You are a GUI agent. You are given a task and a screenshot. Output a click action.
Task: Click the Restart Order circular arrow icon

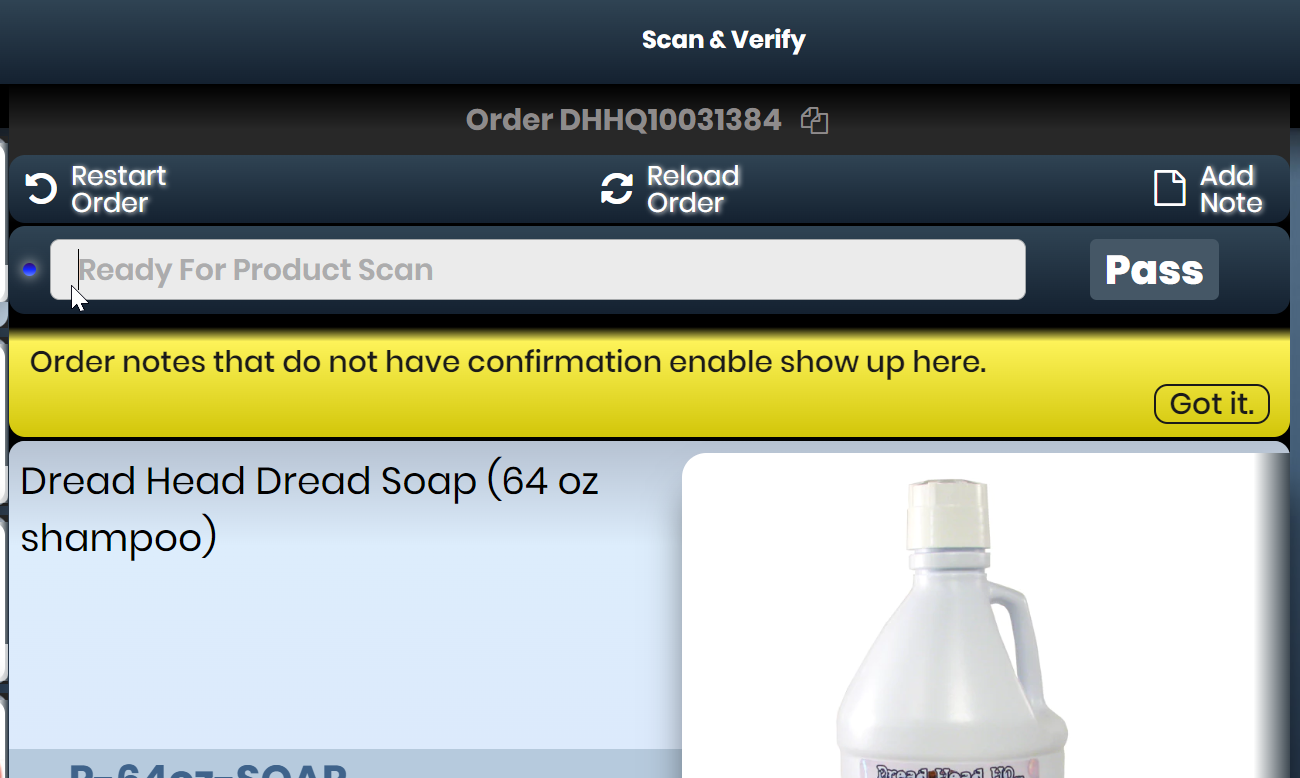(x=41, y=189)
